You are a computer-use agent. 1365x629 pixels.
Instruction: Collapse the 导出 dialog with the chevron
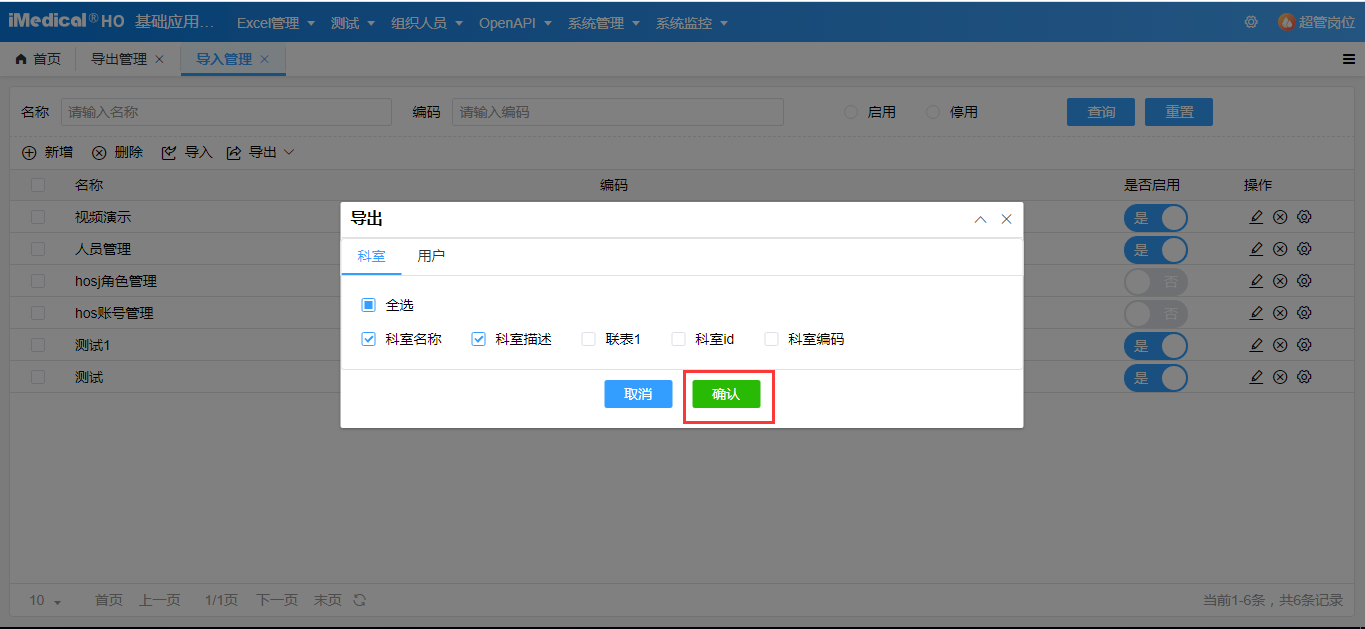[980, 218]
